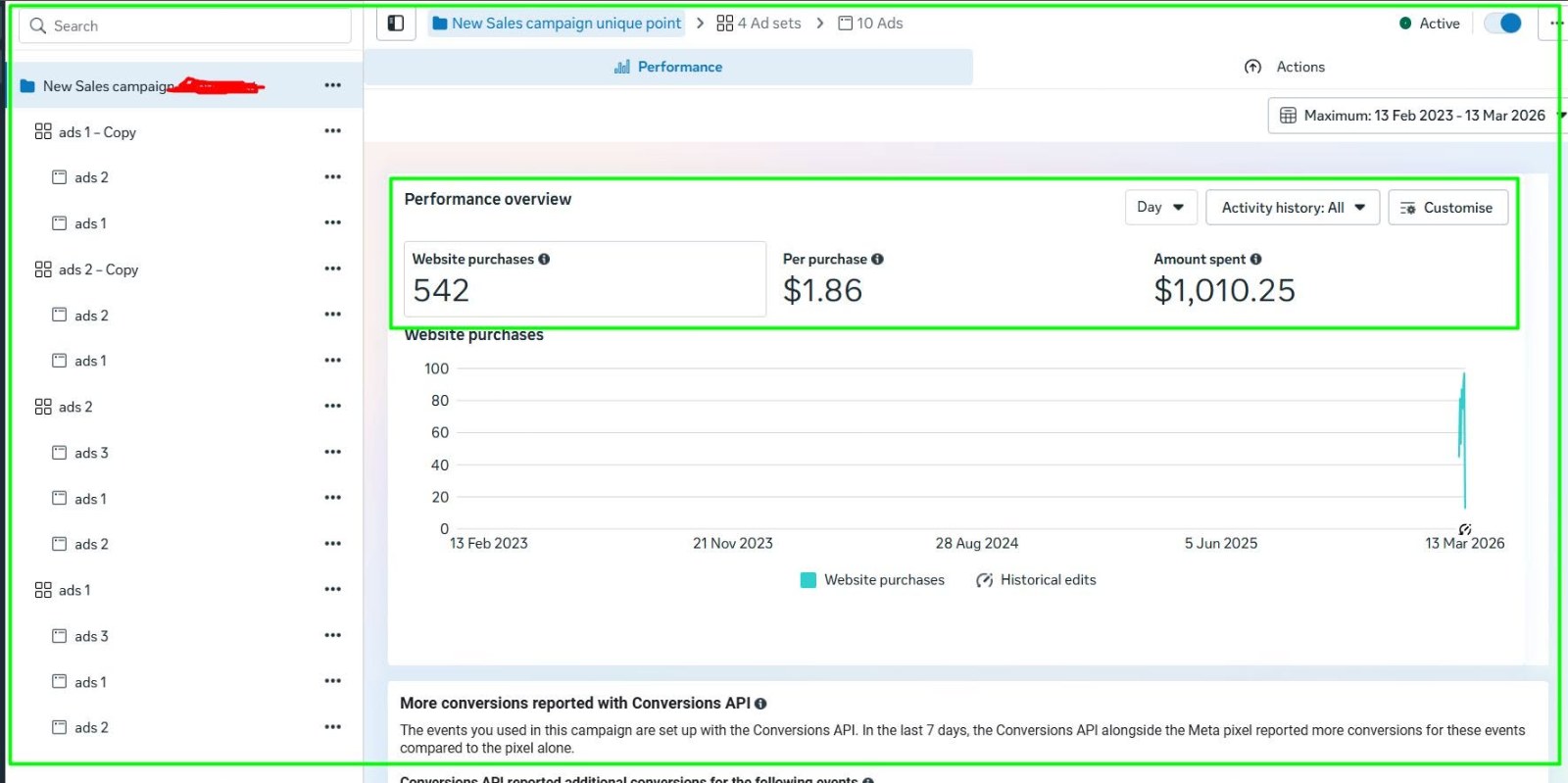Select the Per purchase metric value $1.86
The height and width of the screenshot is (783, 1568).
click(822, 290)
